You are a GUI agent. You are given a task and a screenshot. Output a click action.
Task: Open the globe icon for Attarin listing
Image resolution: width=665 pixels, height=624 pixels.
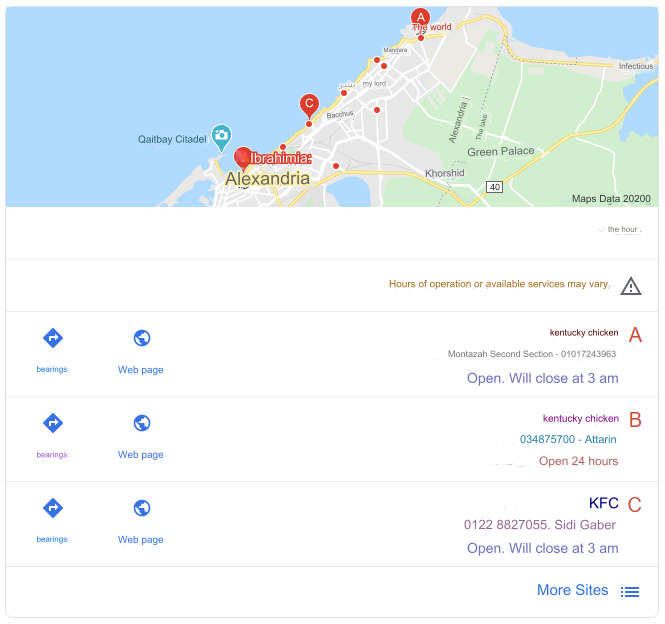[142, 423]
